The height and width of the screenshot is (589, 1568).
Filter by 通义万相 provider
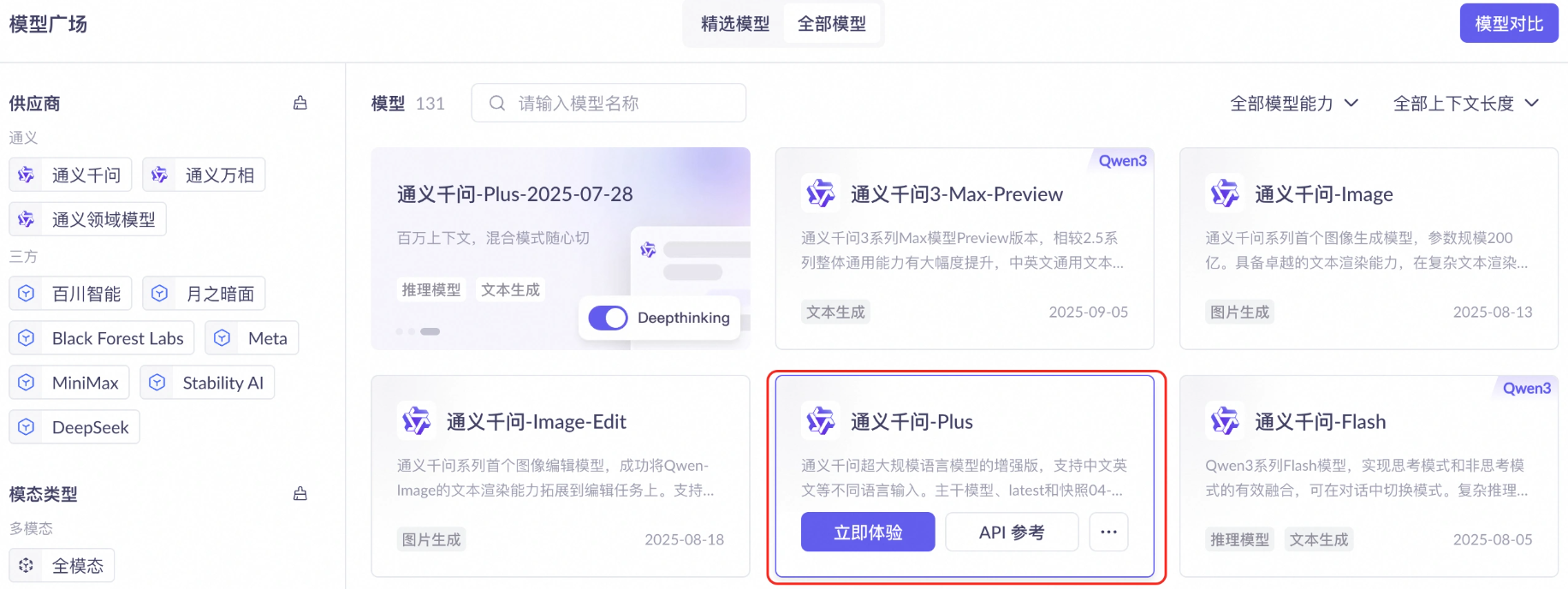(204, 175)
